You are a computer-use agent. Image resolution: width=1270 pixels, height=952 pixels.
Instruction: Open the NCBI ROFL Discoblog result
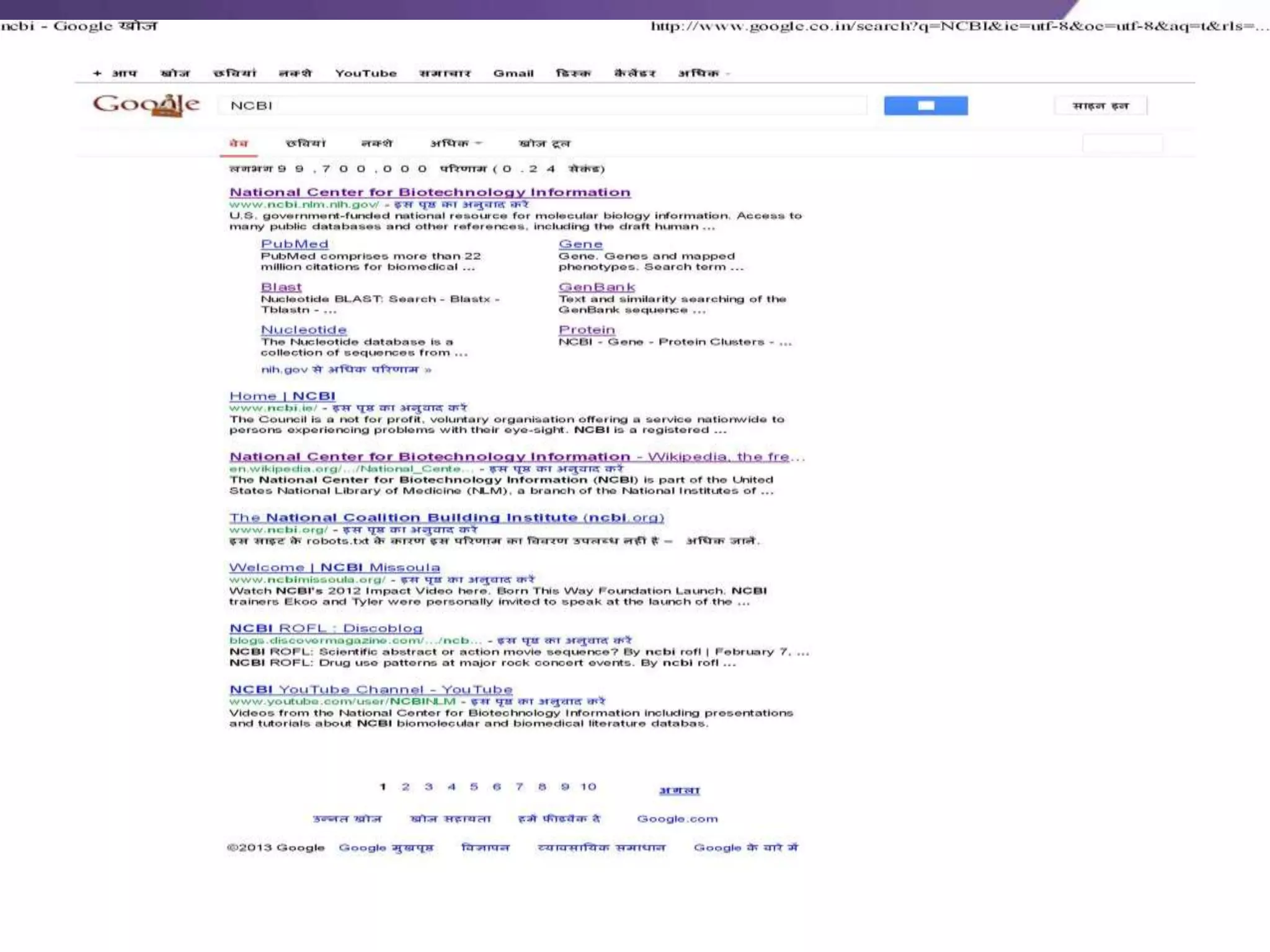[x=326, y=628]
